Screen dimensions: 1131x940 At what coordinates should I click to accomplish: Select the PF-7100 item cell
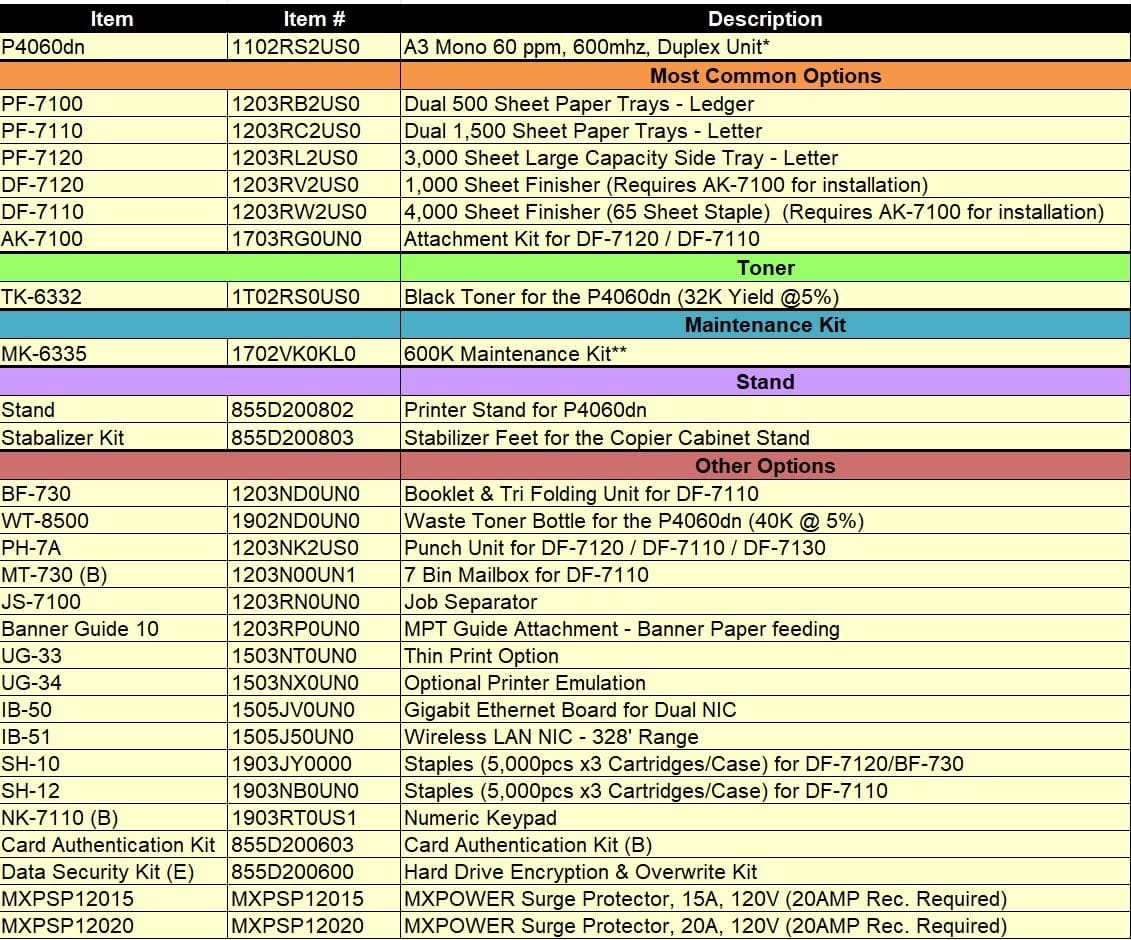point(43,104)
